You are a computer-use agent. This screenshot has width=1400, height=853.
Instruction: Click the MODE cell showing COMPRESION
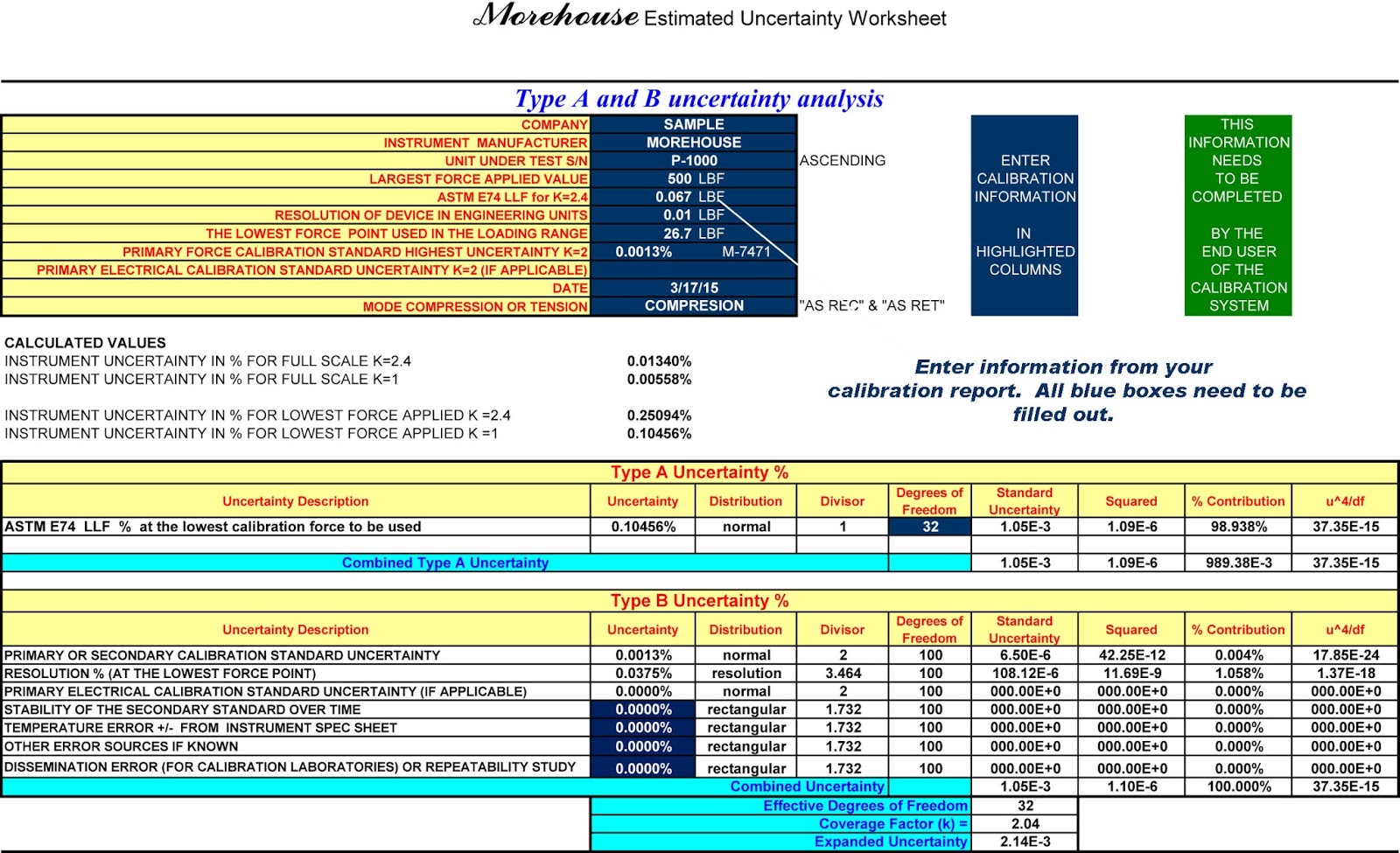pyautogui.click(x=693, y=305)
